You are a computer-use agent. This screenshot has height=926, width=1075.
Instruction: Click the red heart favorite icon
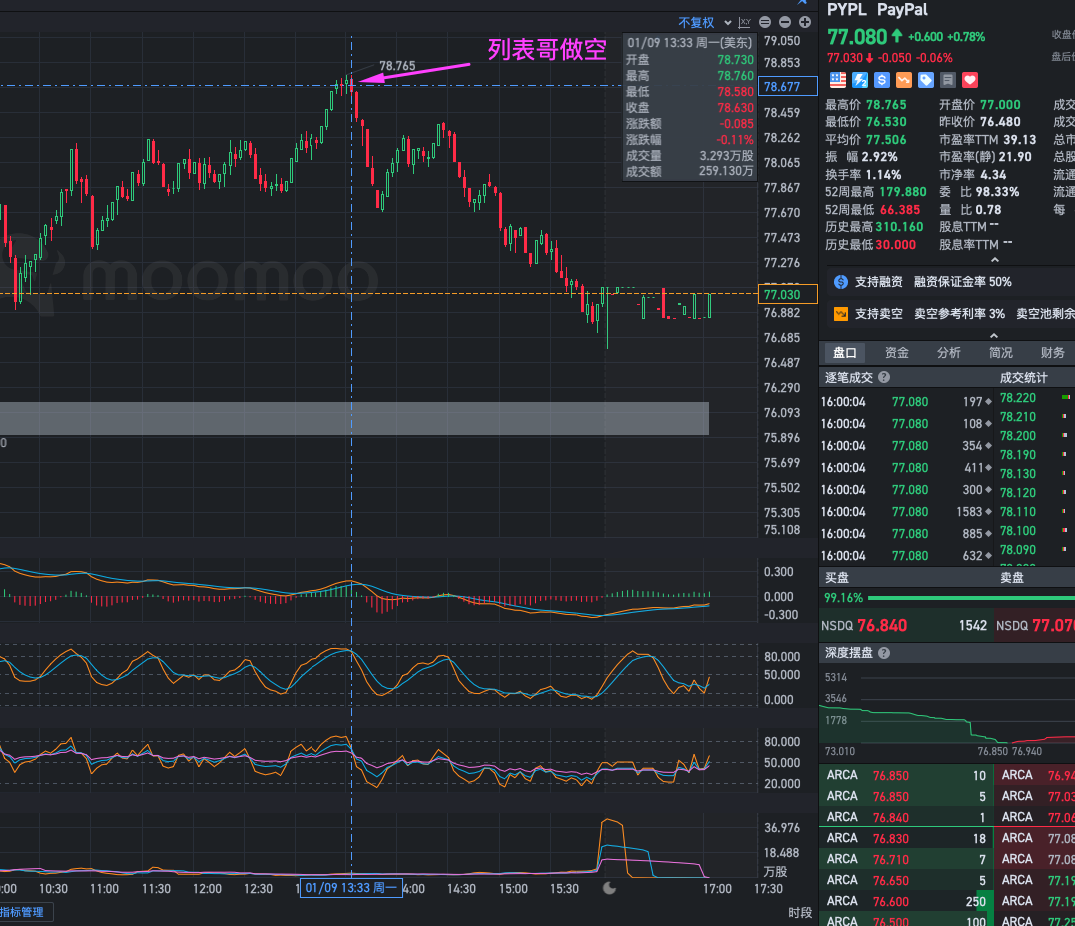969,80
